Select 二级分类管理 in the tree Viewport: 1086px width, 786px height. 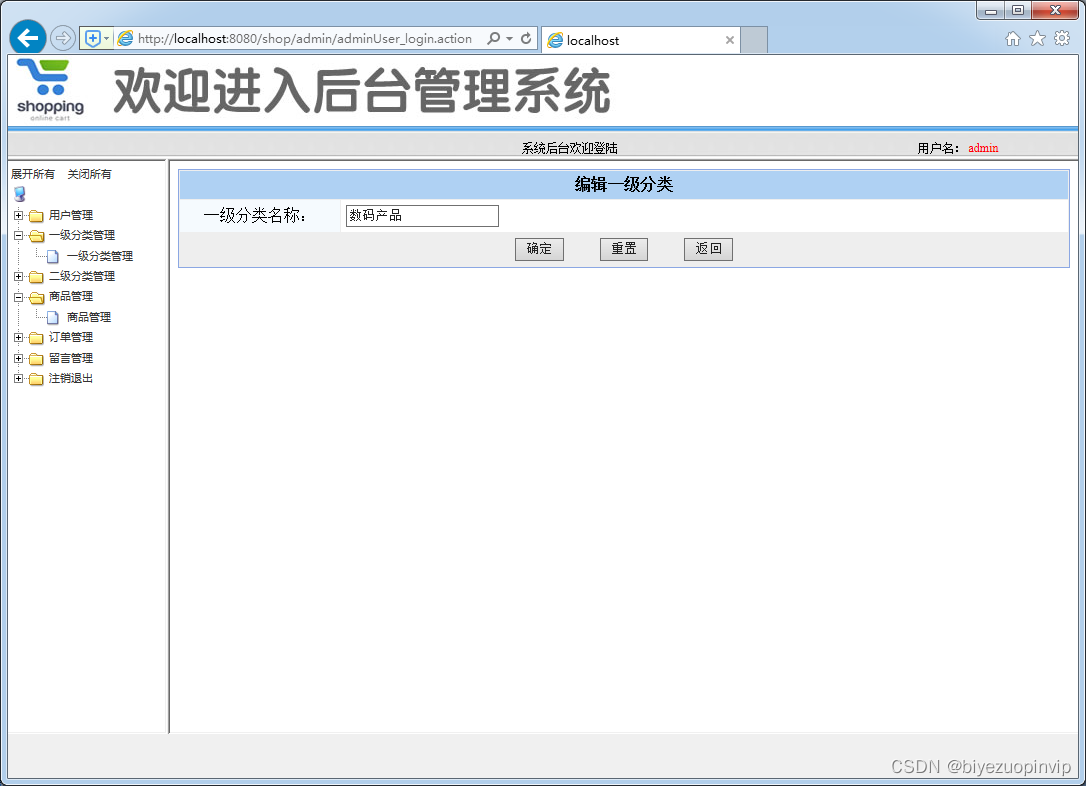click(x=82, y=276)
